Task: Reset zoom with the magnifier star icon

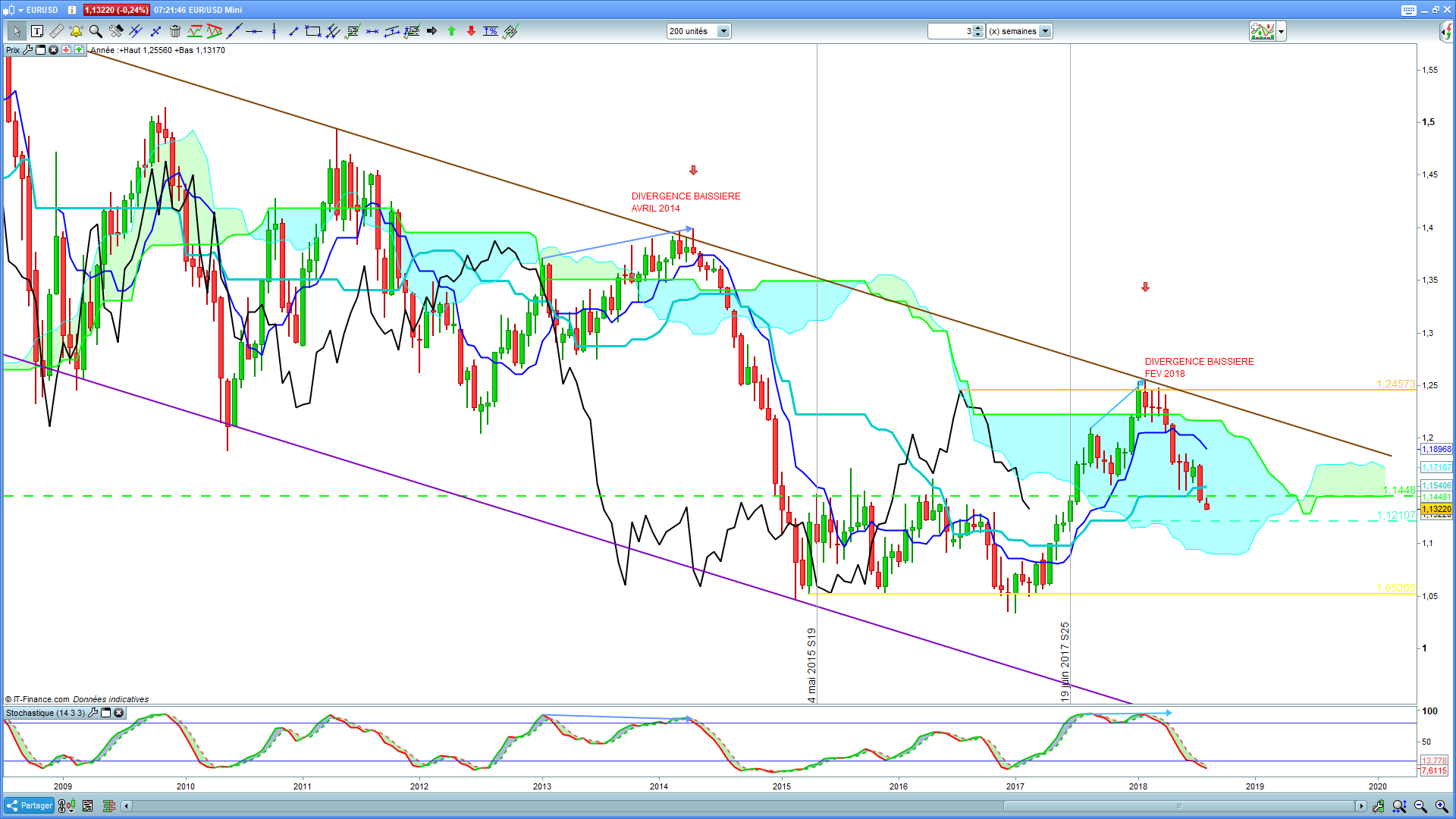Action: tap(1399, 806)
